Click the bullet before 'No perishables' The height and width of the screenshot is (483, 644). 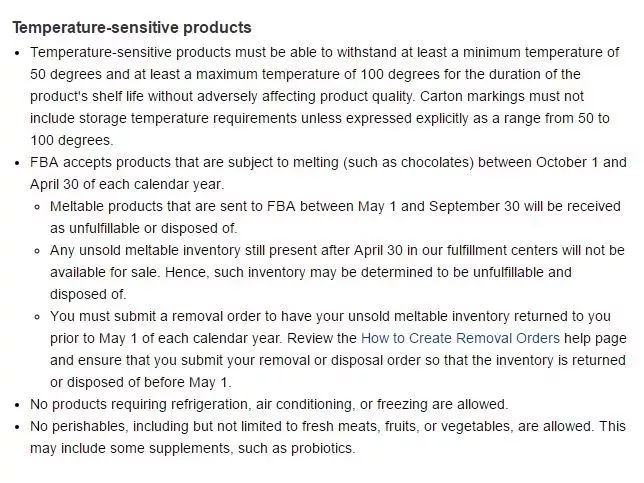[x=17, y=426]
